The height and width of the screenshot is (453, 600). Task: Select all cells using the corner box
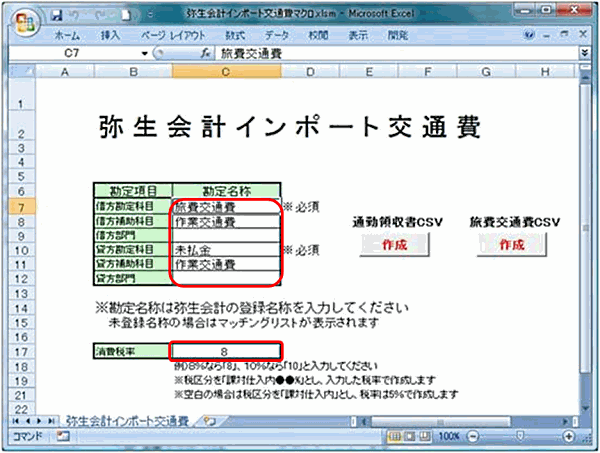(22, 71)
